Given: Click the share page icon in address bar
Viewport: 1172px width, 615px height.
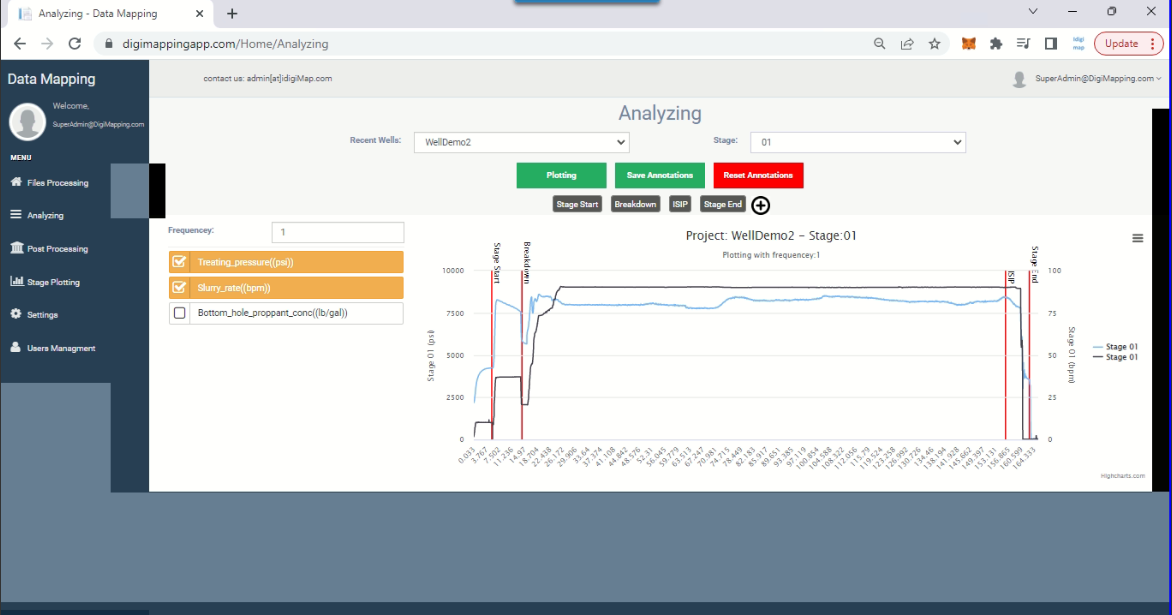Looking at the screenshot, I should point(907,44).
